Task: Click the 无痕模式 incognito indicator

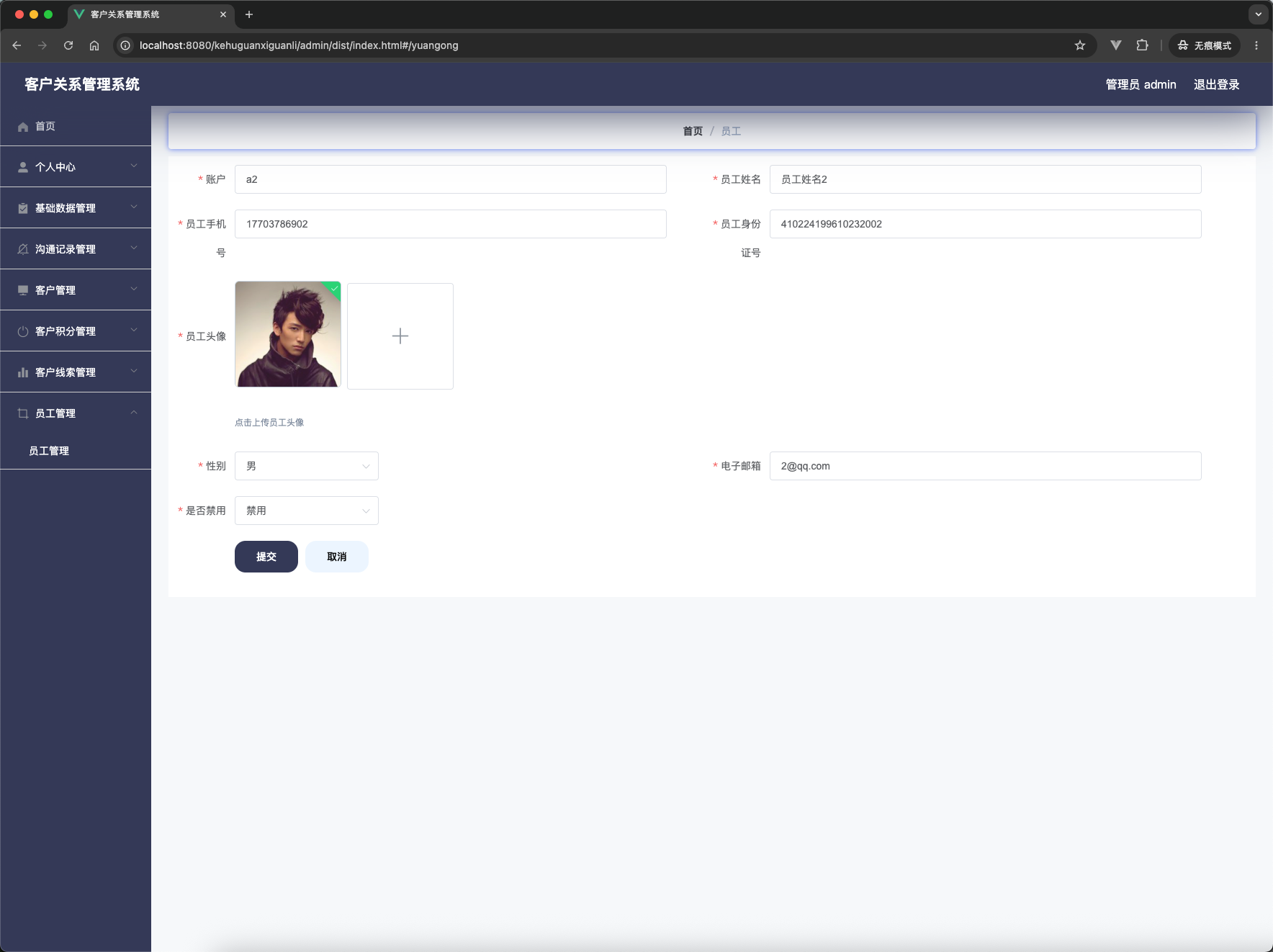Action: coord(1205,45)
